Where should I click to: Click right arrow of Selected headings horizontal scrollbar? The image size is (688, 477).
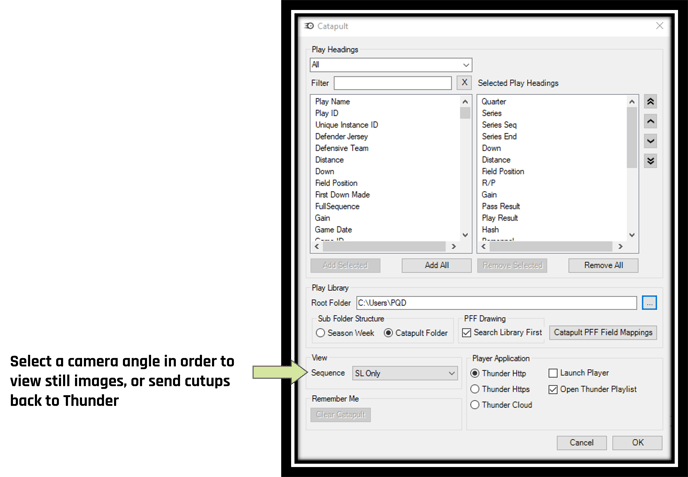coord(620,247)
